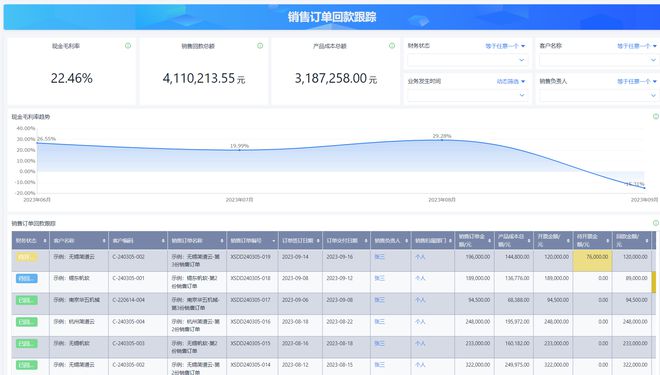Viewport: 660px width, 375px height.
Task: Click order number XSDD240305-019
Action: tap(250, 257)
